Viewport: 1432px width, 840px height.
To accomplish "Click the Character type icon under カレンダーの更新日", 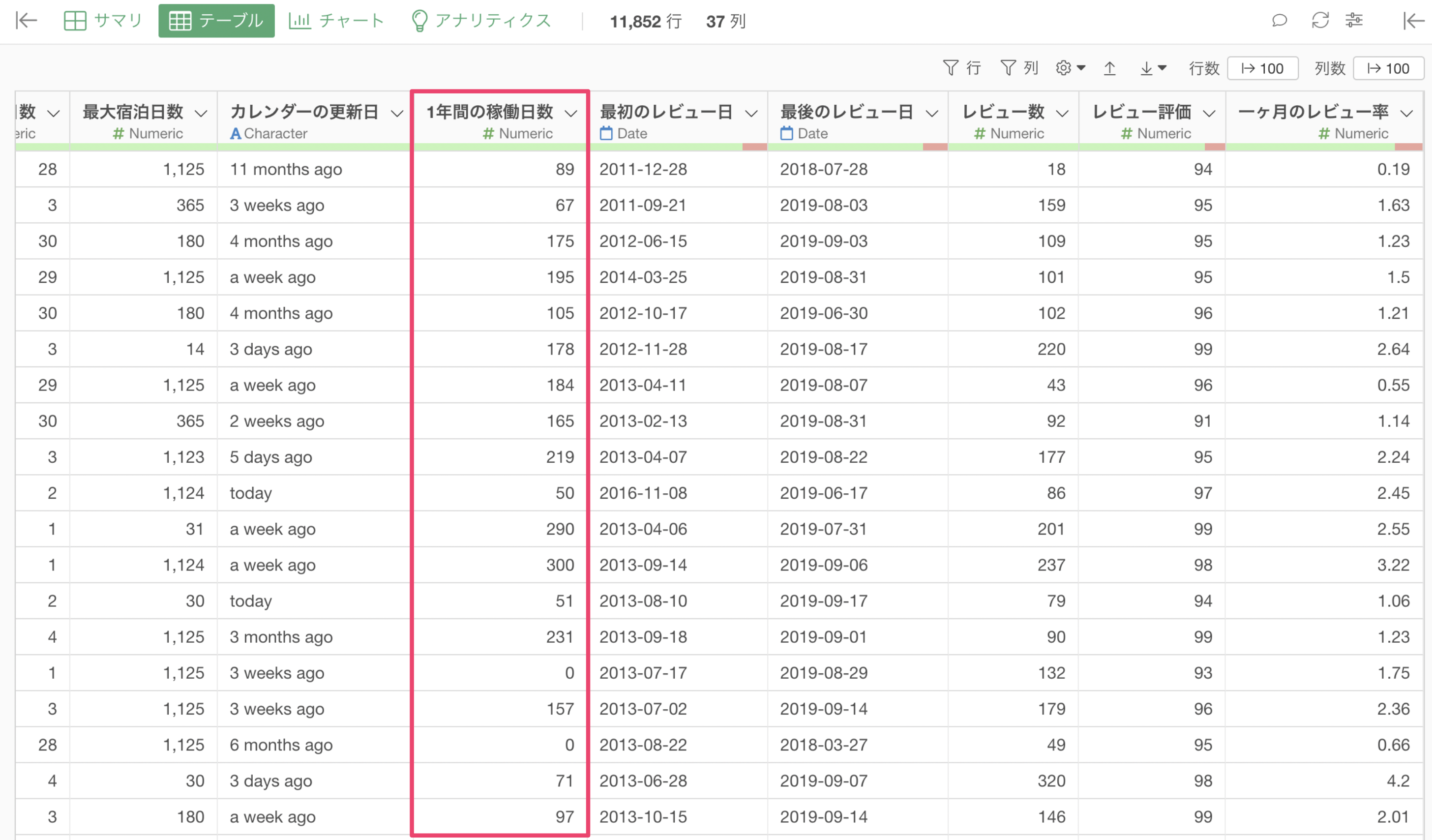I will [235, 134].
